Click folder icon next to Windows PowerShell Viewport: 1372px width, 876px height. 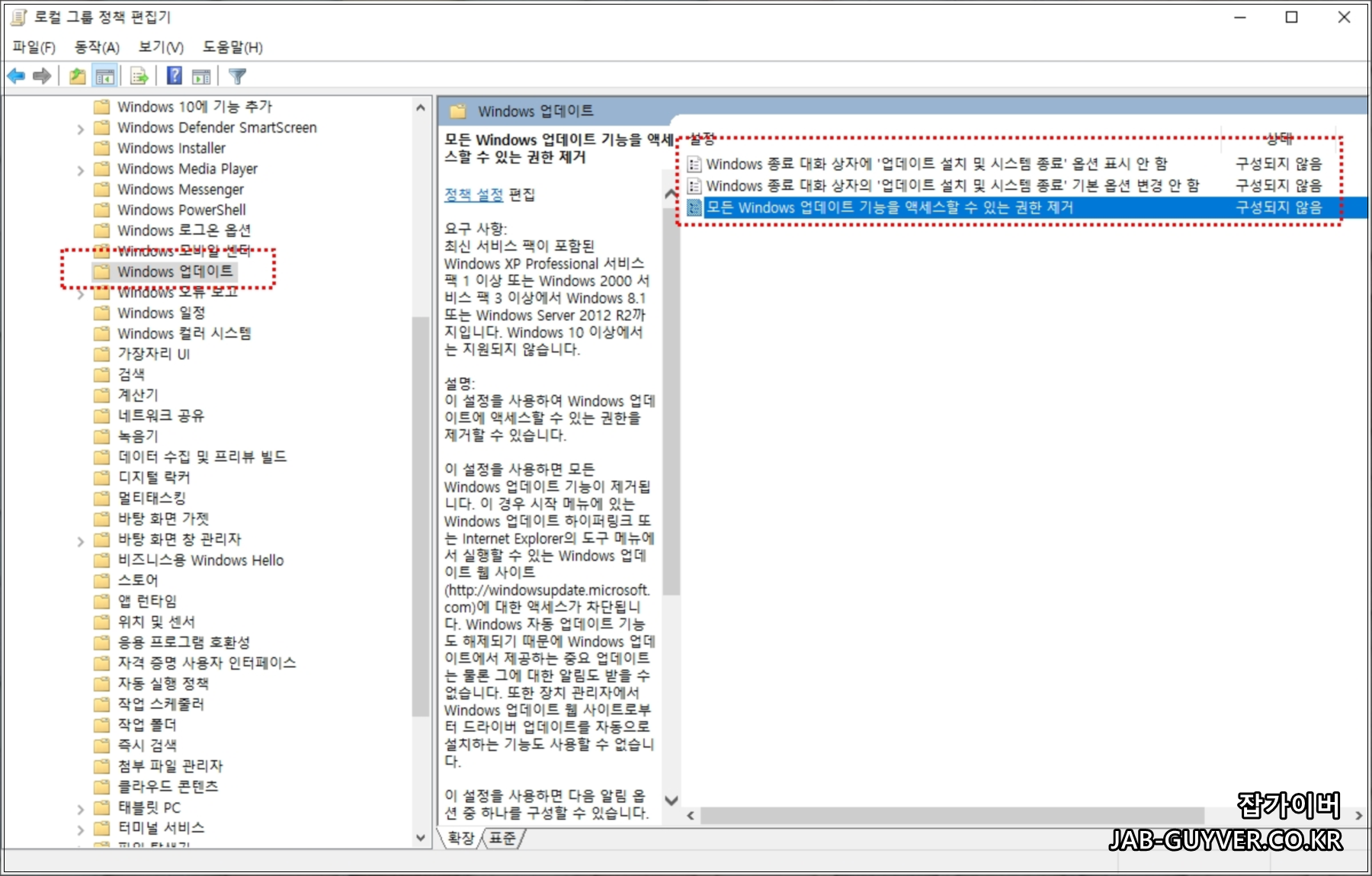pos(101,210)
